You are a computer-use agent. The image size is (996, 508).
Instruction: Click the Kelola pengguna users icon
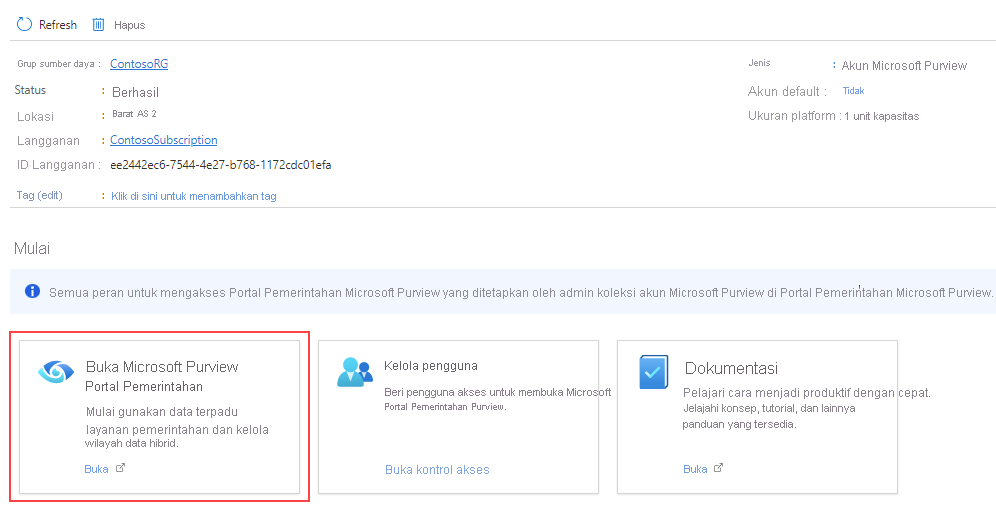point(354,372)
